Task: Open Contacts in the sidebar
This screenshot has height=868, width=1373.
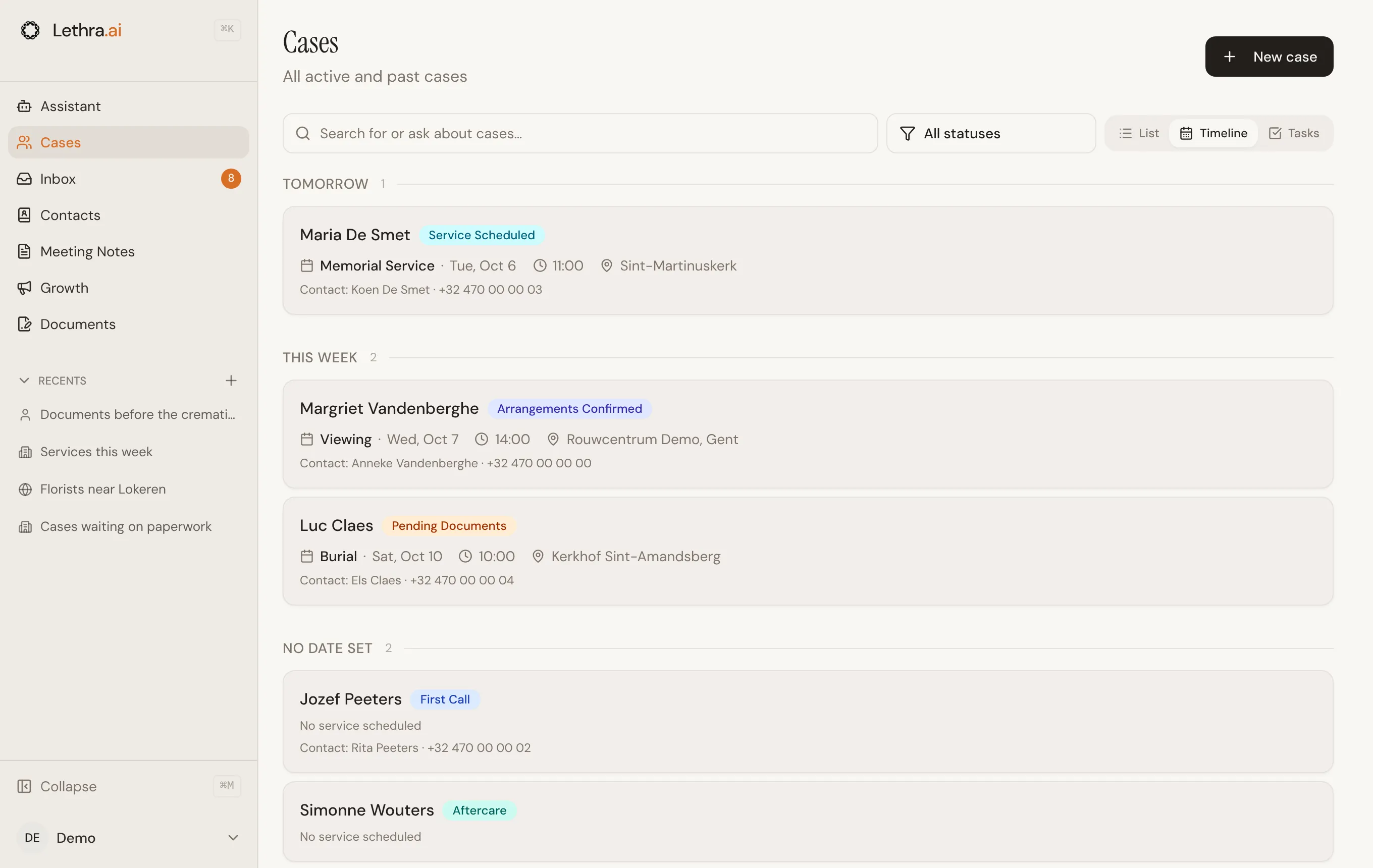Action: [128, 215]
